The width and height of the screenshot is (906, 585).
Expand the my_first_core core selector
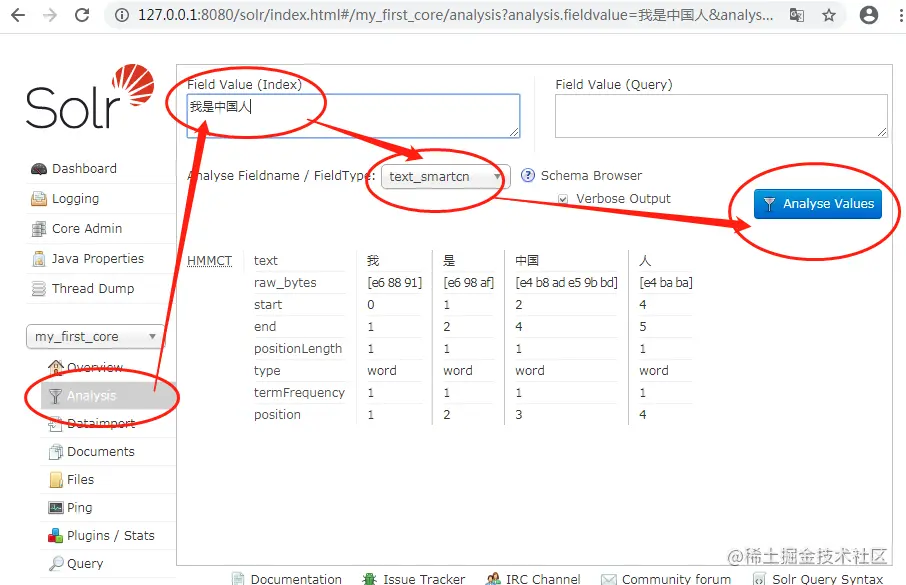95,336
